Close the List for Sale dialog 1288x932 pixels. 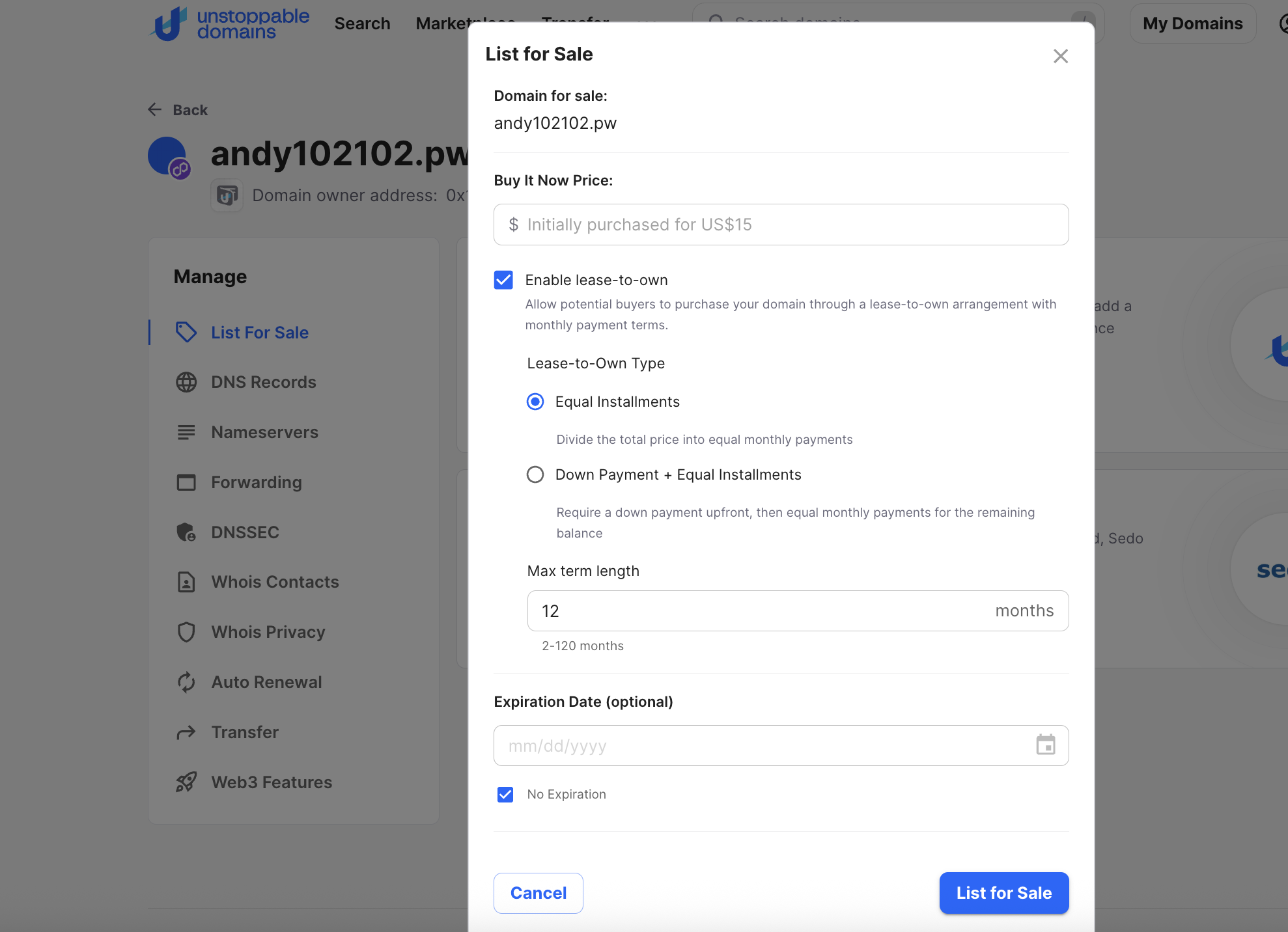coord(1060,56)
